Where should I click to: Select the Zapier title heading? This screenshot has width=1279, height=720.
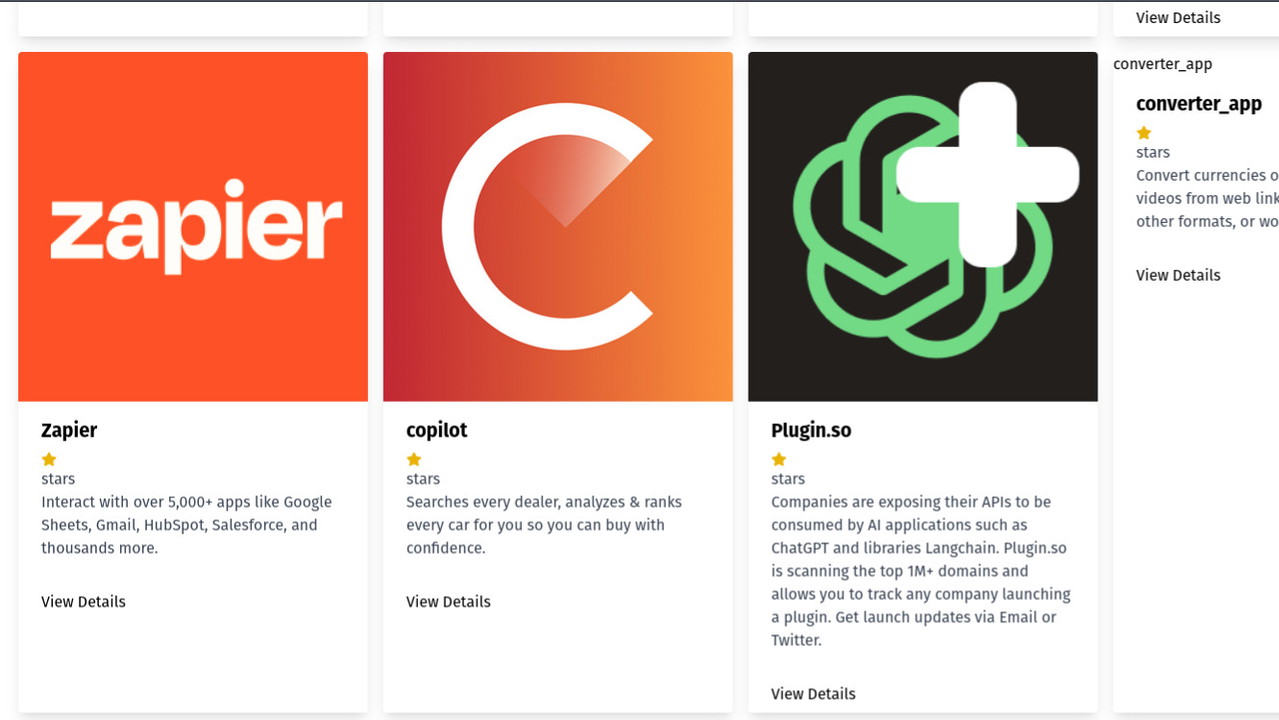[69, 430]
